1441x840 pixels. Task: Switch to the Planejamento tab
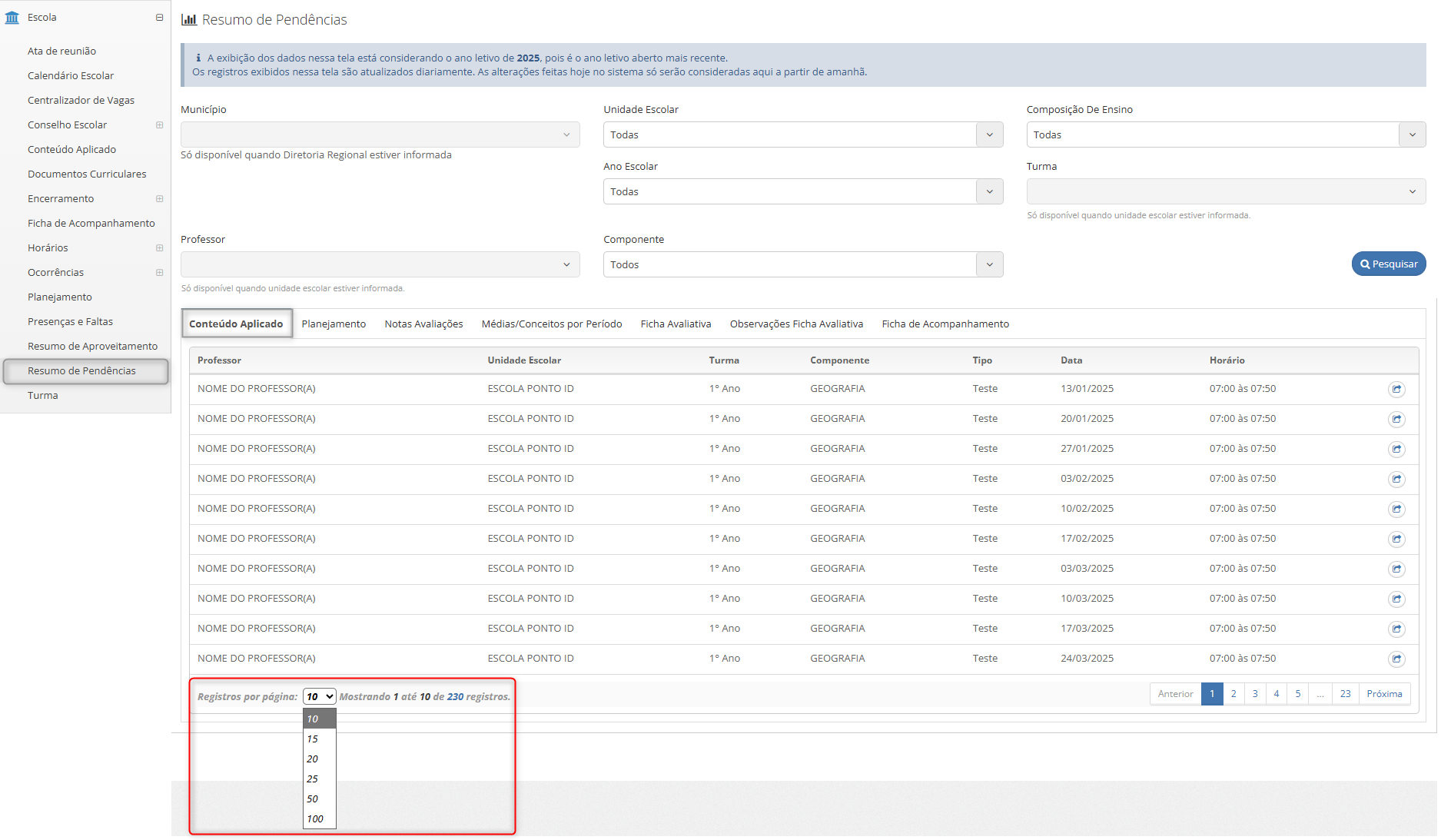334,324
